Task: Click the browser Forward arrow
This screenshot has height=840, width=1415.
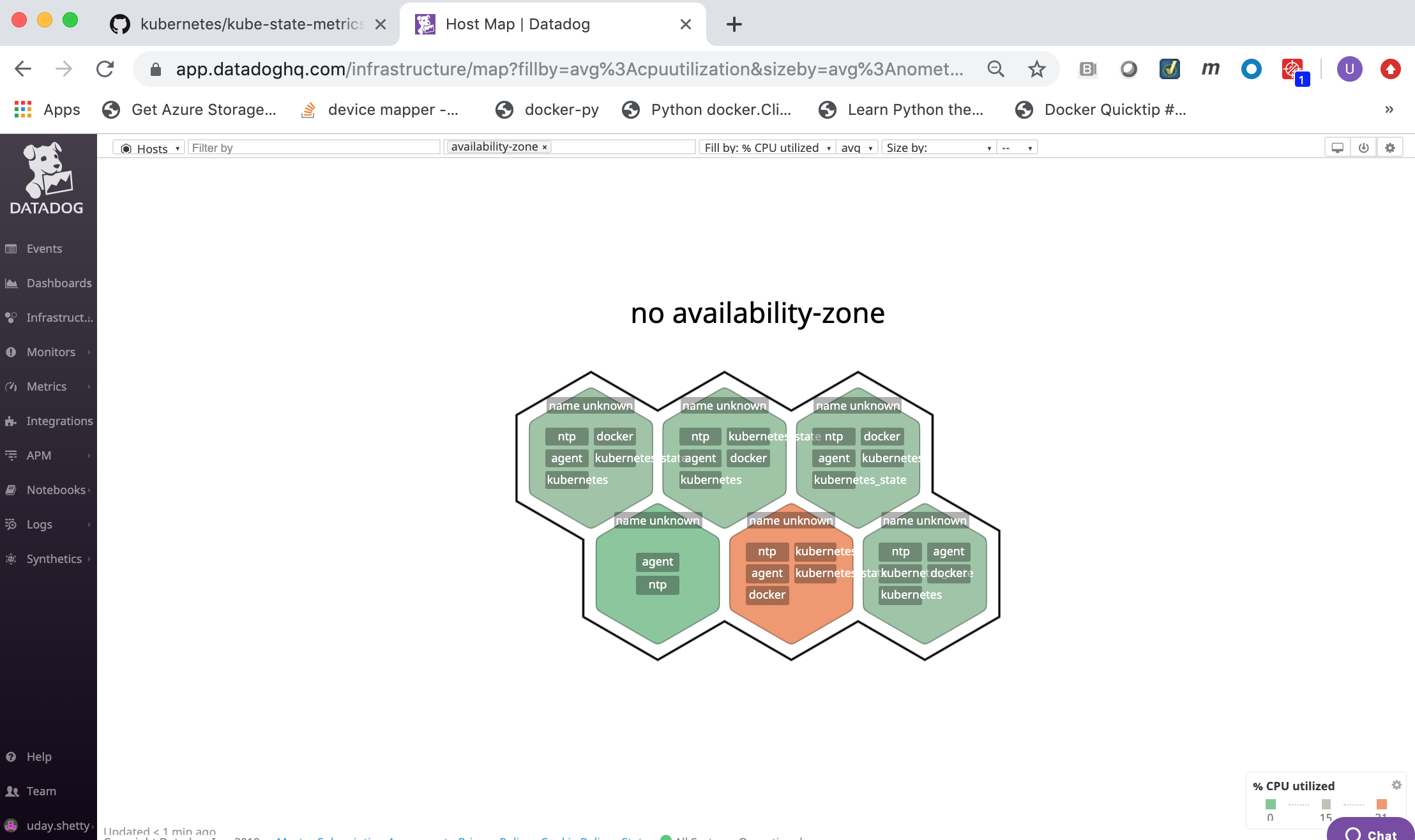Action: pos(64,69)
